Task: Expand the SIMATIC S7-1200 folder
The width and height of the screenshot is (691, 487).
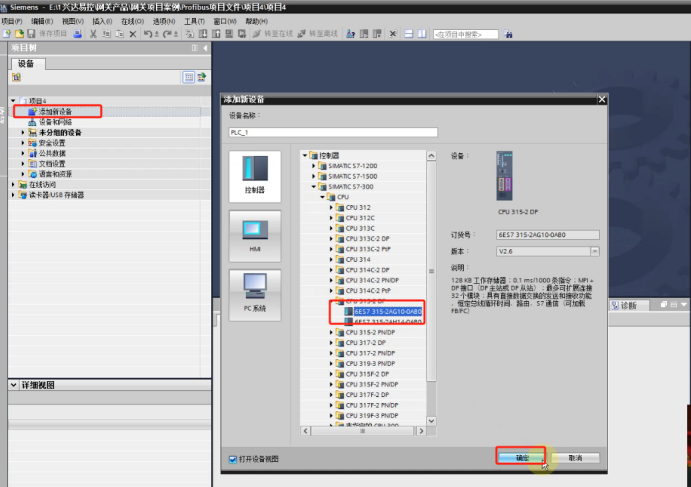Action: (x=314, y=166)
